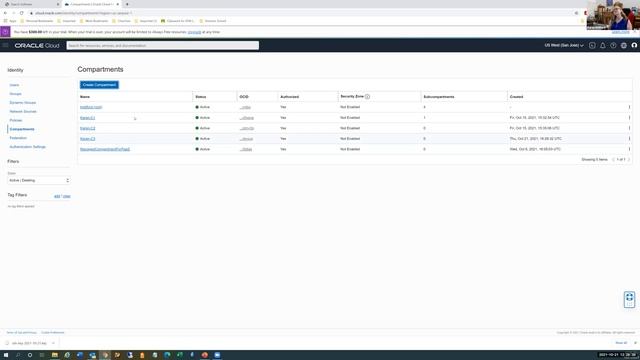Open actions menu for Karan-C3 row
This screenshot has width=640, height=360.
[629, 139]
